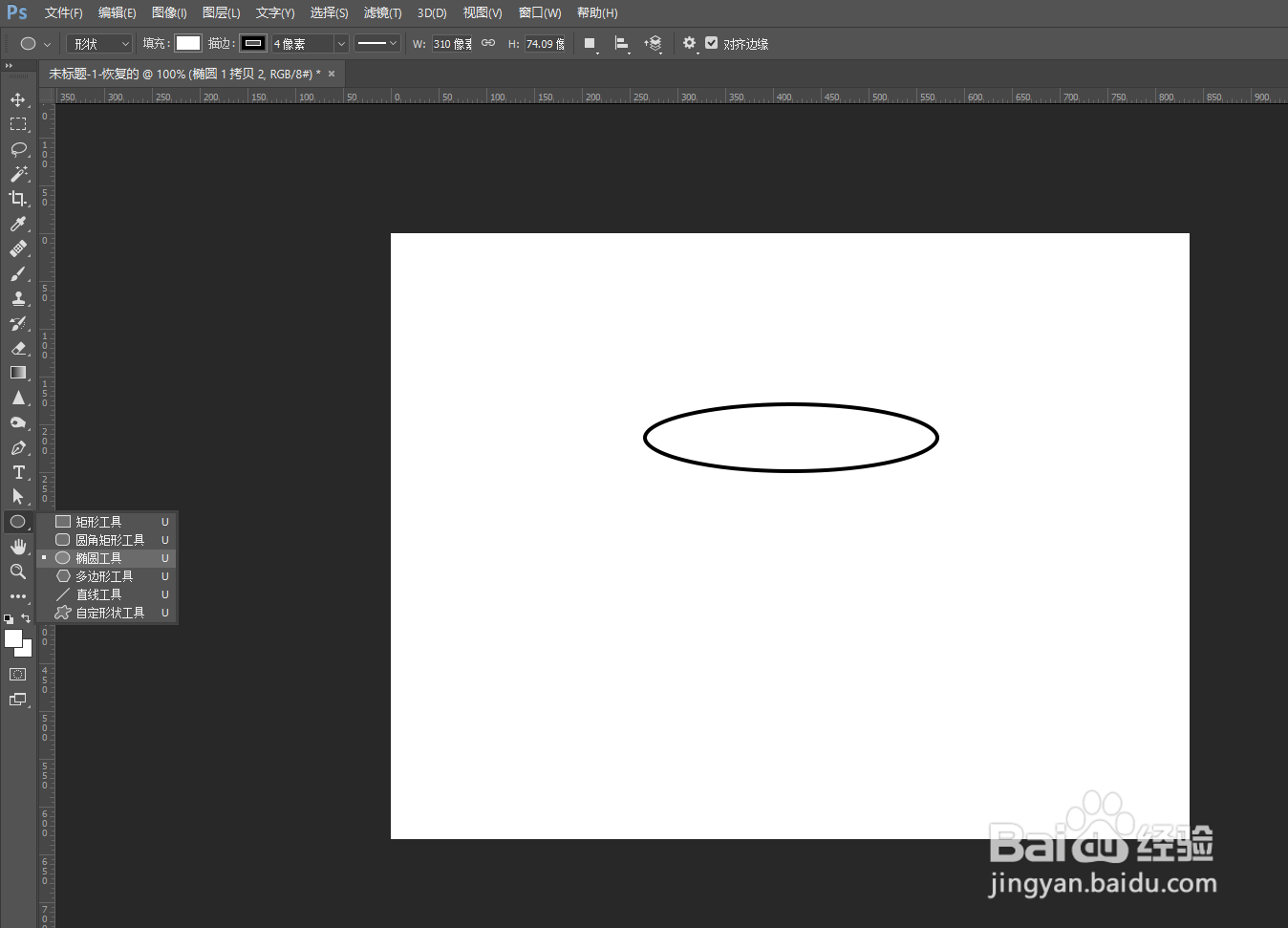Open path arrangement options
This screenshot has height=928, width=1288.
(654, 44)
